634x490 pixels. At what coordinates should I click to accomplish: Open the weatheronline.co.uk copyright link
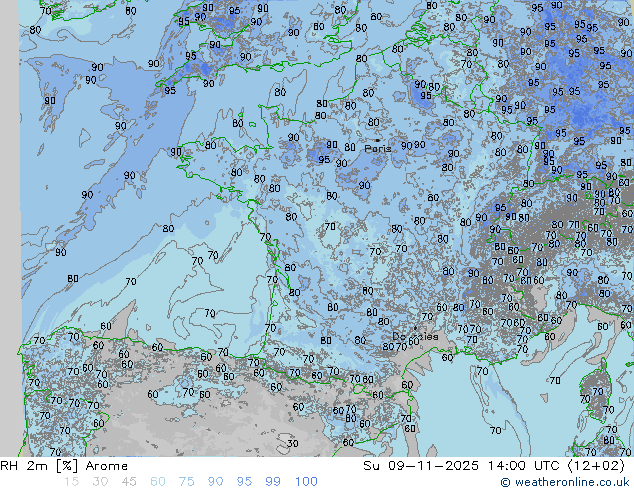click(565, 482)
